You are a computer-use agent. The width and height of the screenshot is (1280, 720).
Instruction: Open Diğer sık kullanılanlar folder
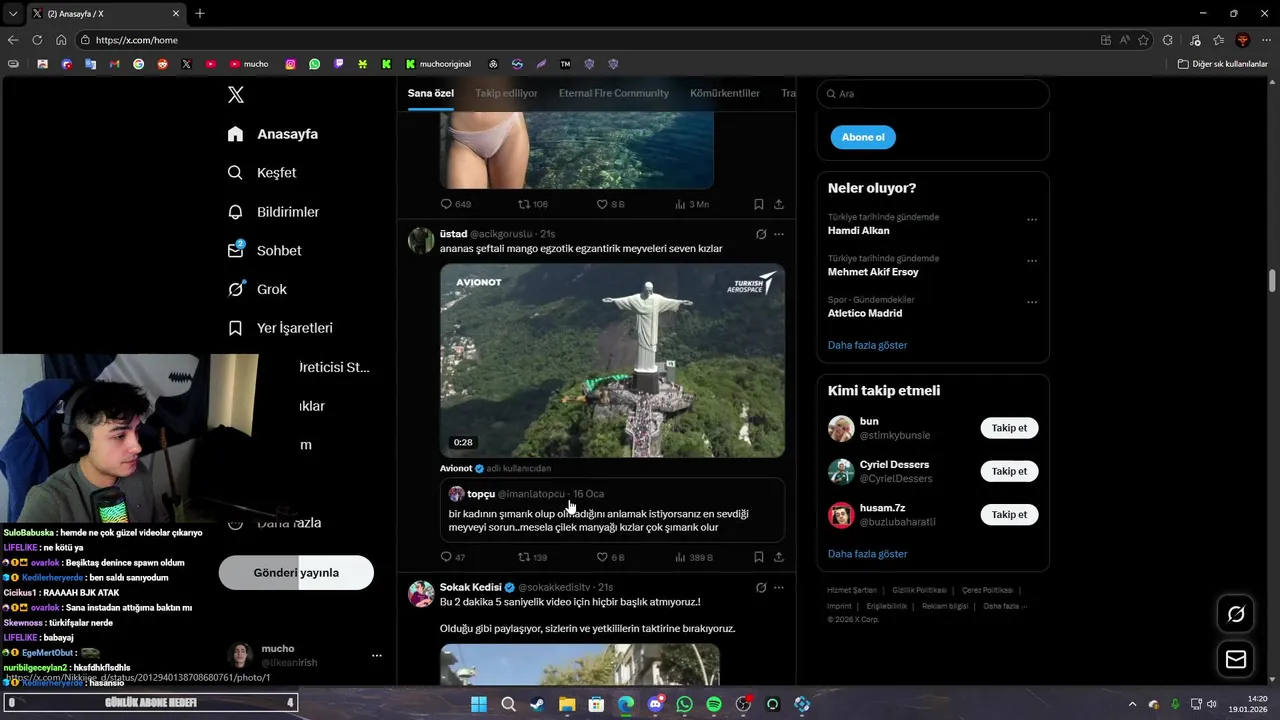1223,64
